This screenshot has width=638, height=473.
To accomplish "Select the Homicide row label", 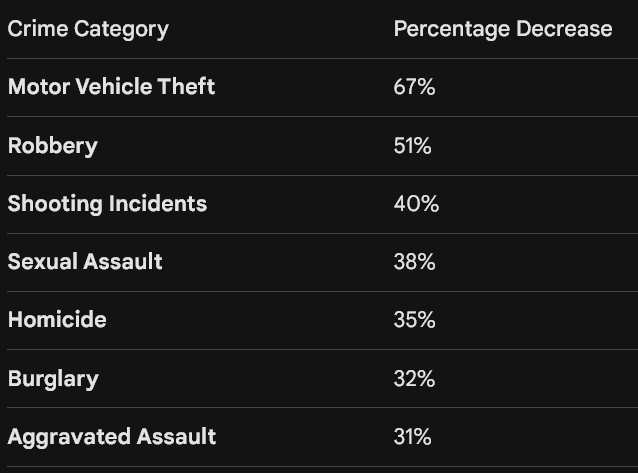I will [57, 320].
